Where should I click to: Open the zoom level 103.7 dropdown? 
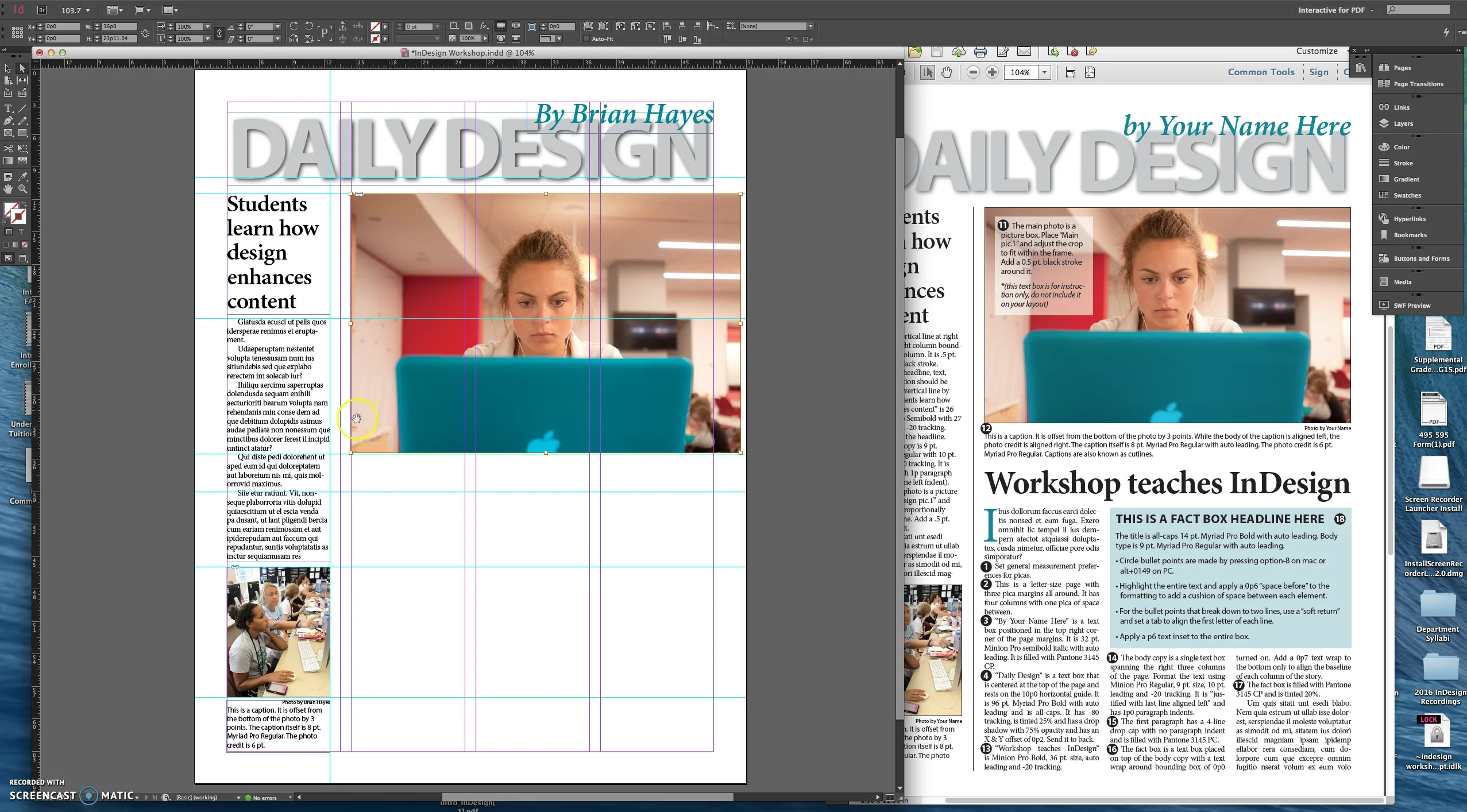click(x=87, y=10)
